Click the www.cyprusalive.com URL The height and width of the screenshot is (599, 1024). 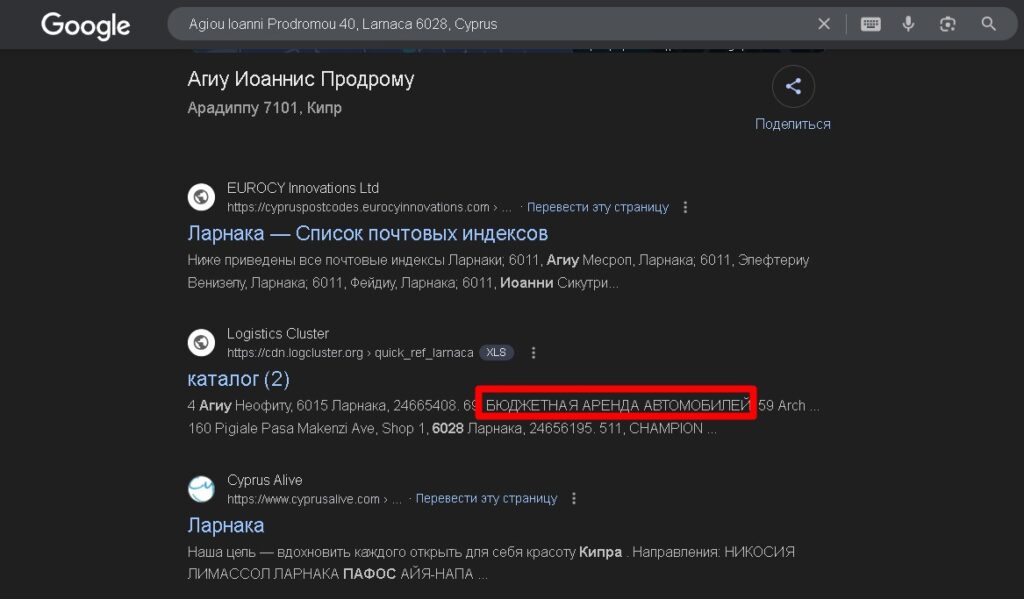[314, 499]
